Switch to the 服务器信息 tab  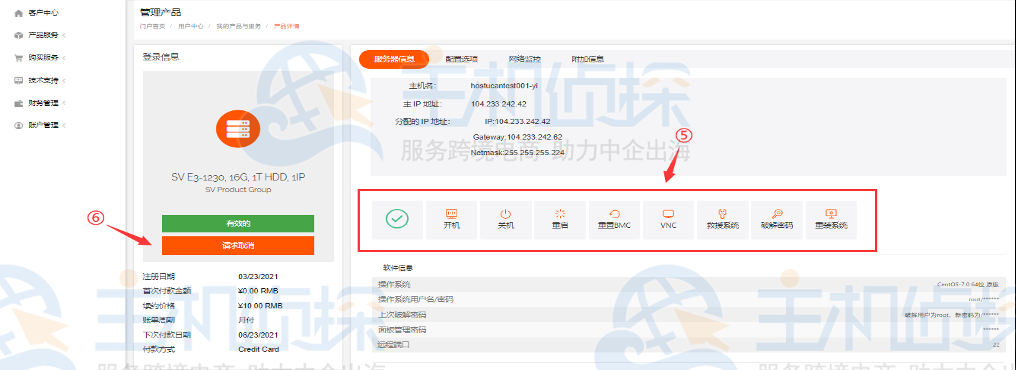coord(394,59)
